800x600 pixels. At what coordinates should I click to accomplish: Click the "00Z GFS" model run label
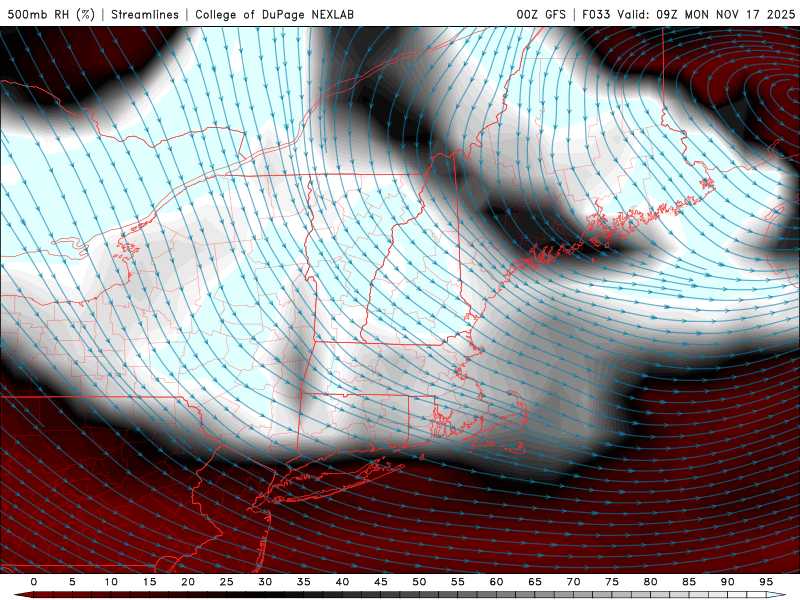(x=541, y=14)
